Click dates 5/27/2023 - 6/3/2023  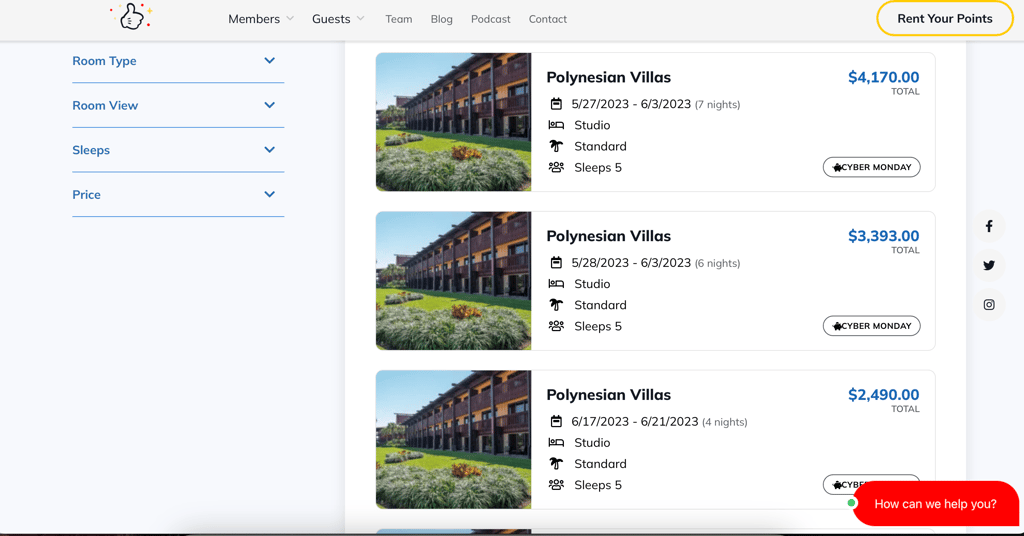(631, 104)
